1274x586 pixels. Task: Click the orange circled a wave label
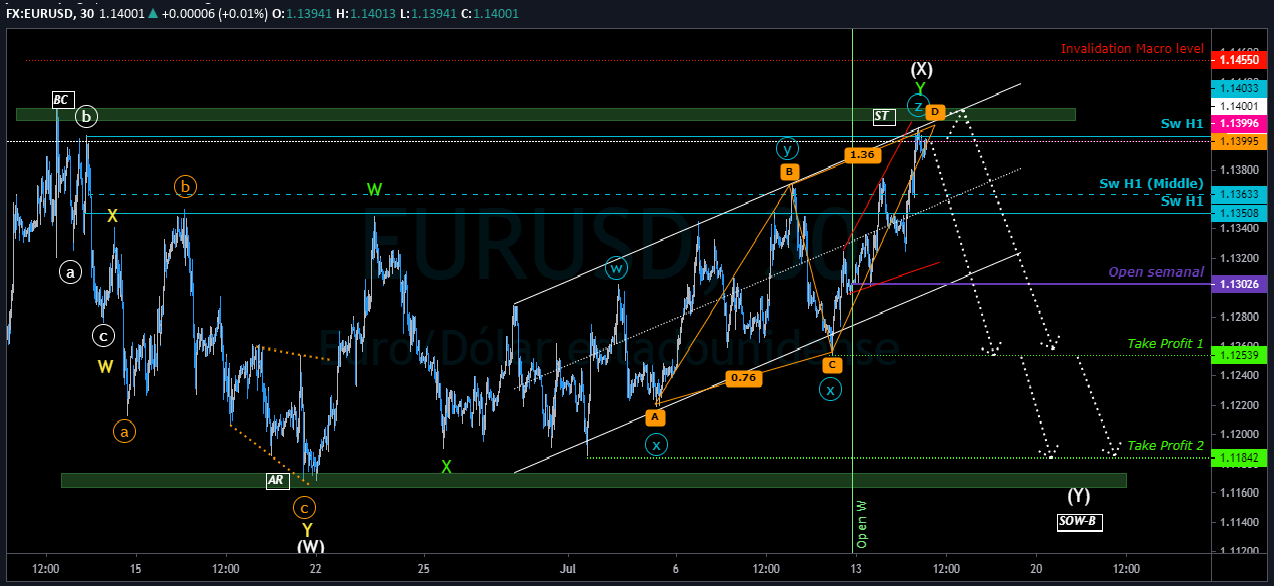(x=125, y=432)
